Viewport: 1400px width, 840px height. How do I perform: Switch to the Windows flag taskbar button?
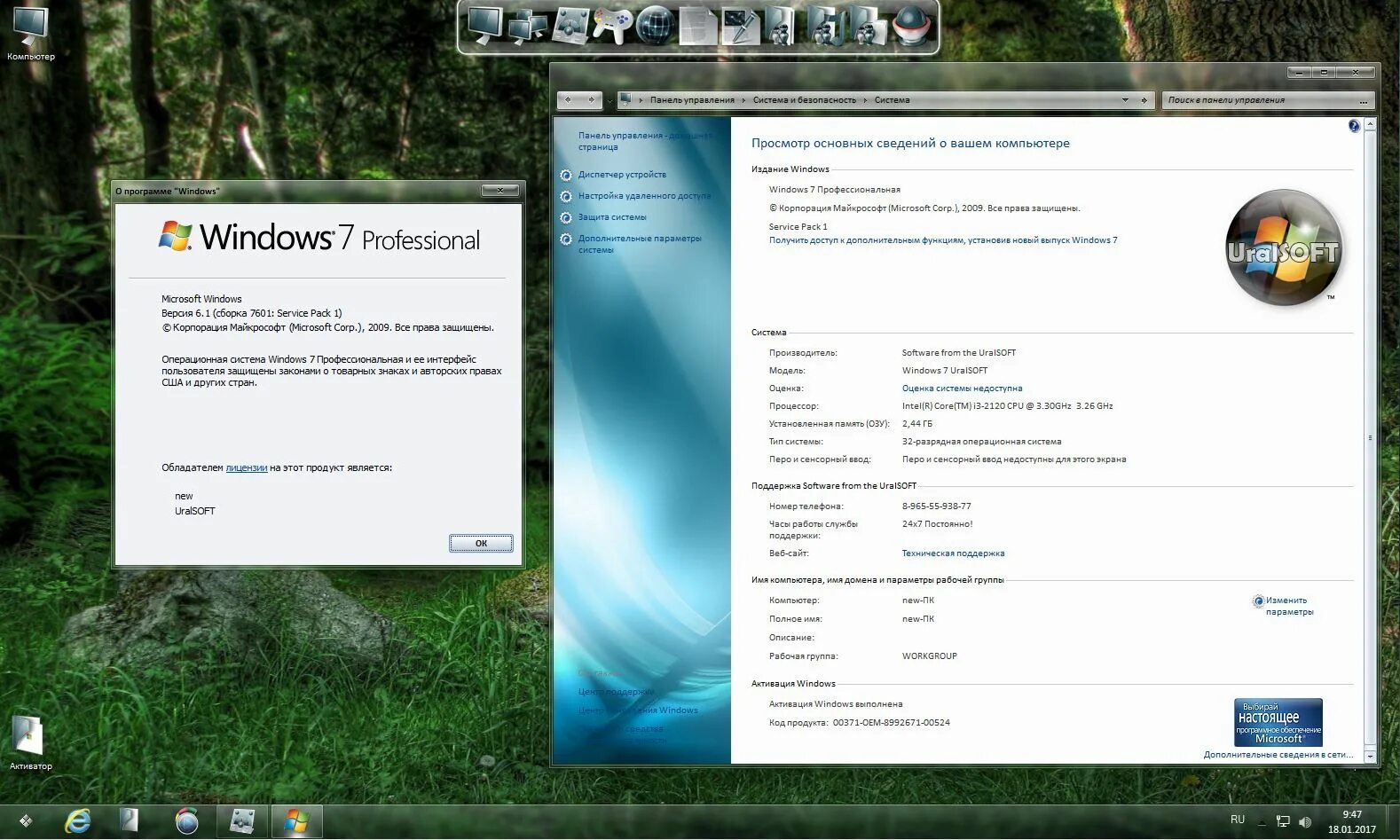coord(296,821)
